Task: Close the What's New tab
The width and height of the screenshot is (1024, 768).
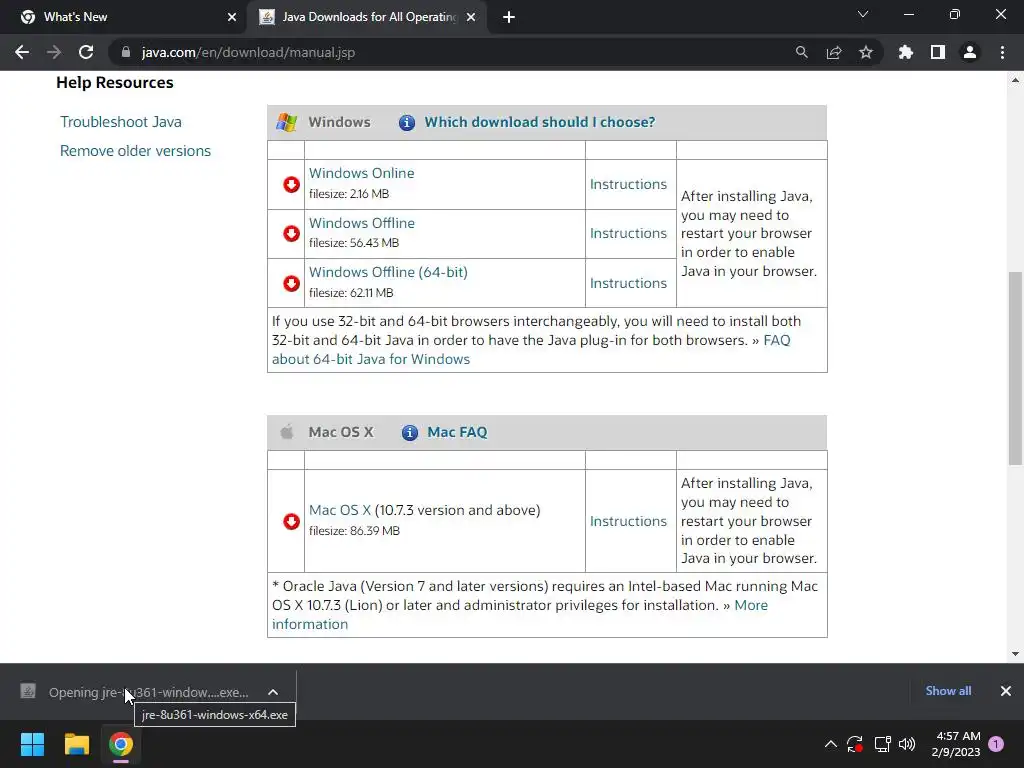Action: pos(232,17)
